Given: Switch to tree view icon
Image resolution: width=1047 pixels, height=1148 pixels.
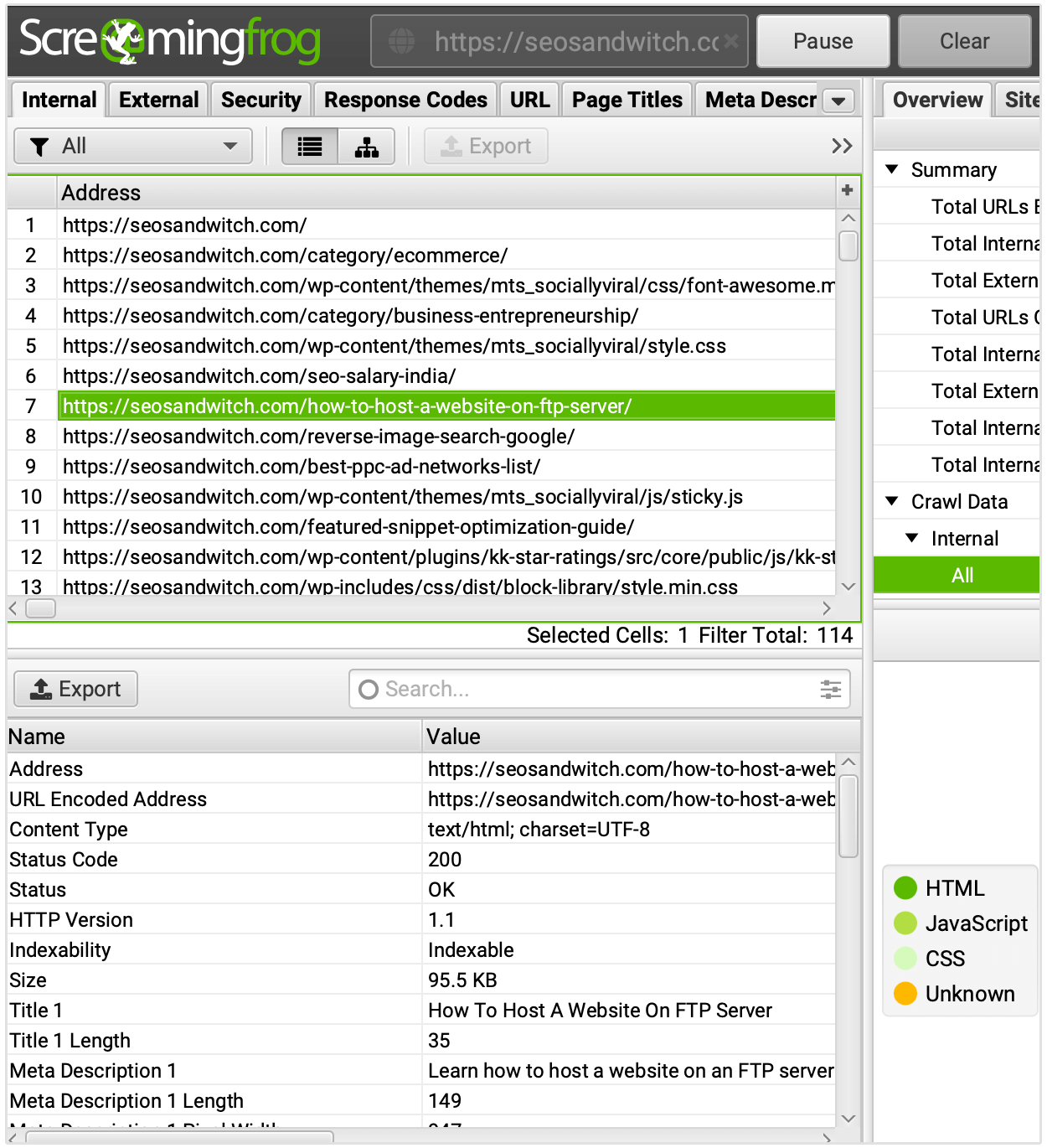Looking at the screenshot, I should coord(366,147).
